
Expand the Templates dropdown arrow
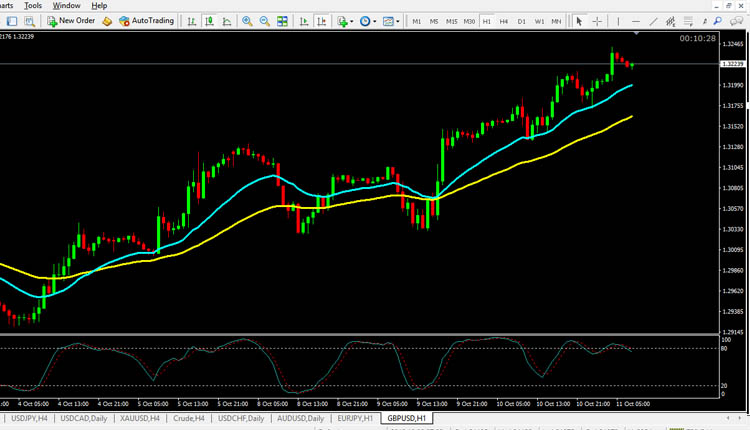click(x=397, y=22)
